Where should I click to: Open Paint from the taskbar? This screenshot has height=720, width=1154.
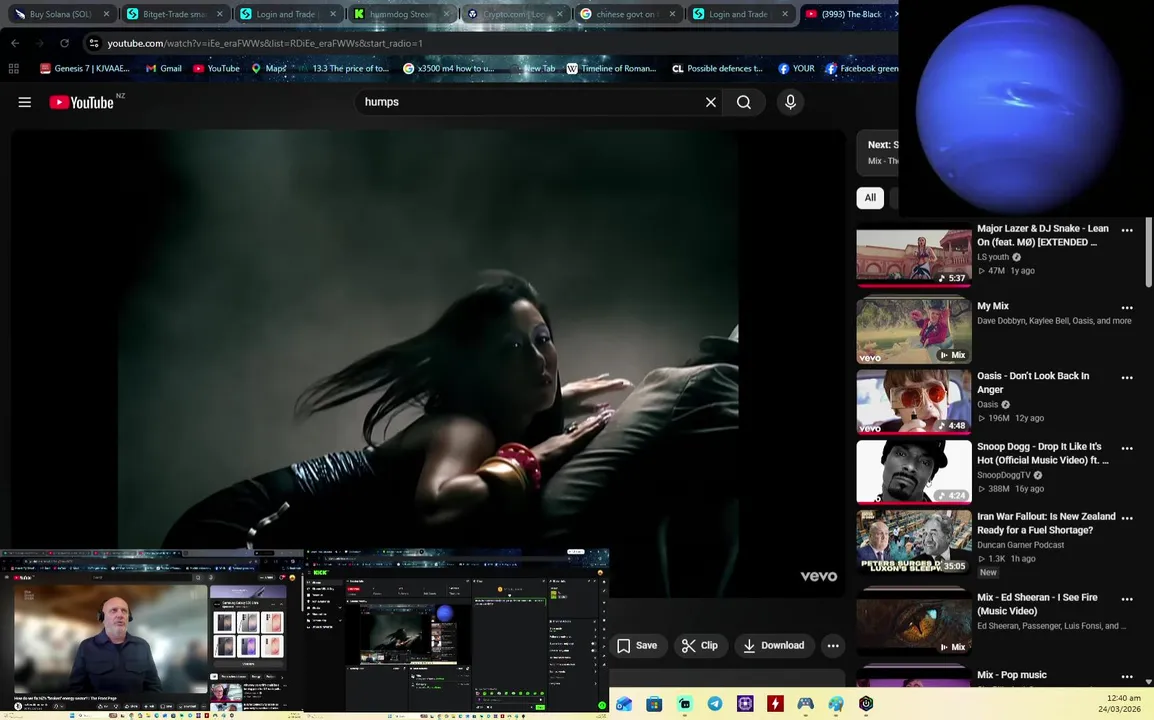click(835, 704)
